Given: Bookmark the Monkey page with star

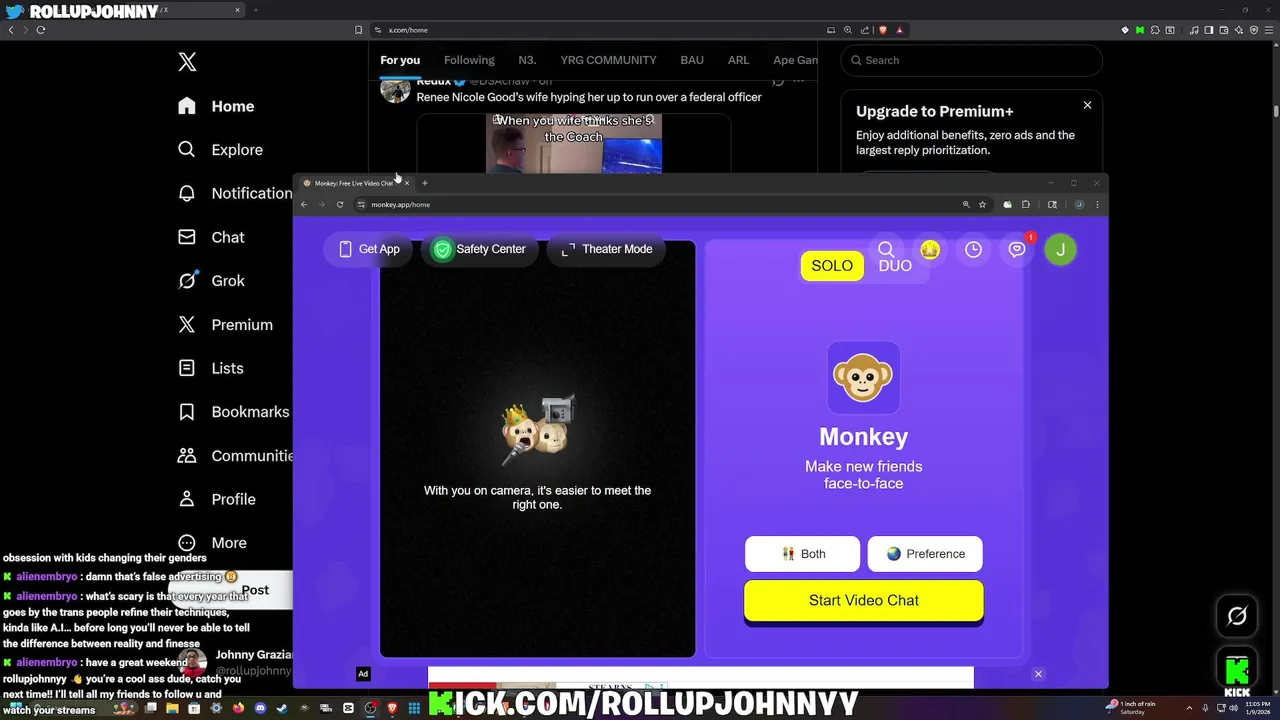Looking at the screenshot, I should pyautogui.click(x=982, y=204).
